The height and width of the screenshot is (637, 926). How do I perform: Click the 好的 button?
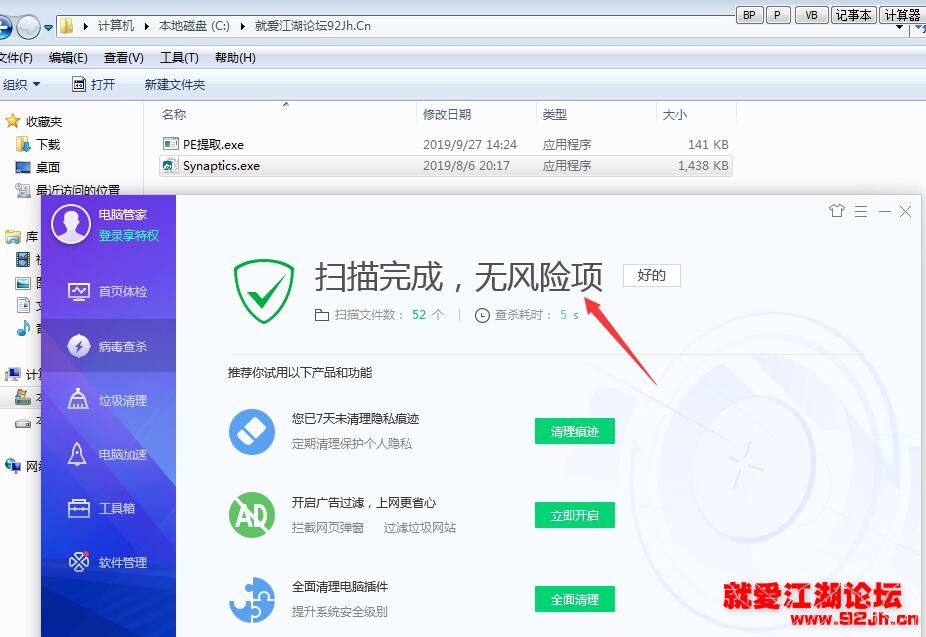(651, 275)
